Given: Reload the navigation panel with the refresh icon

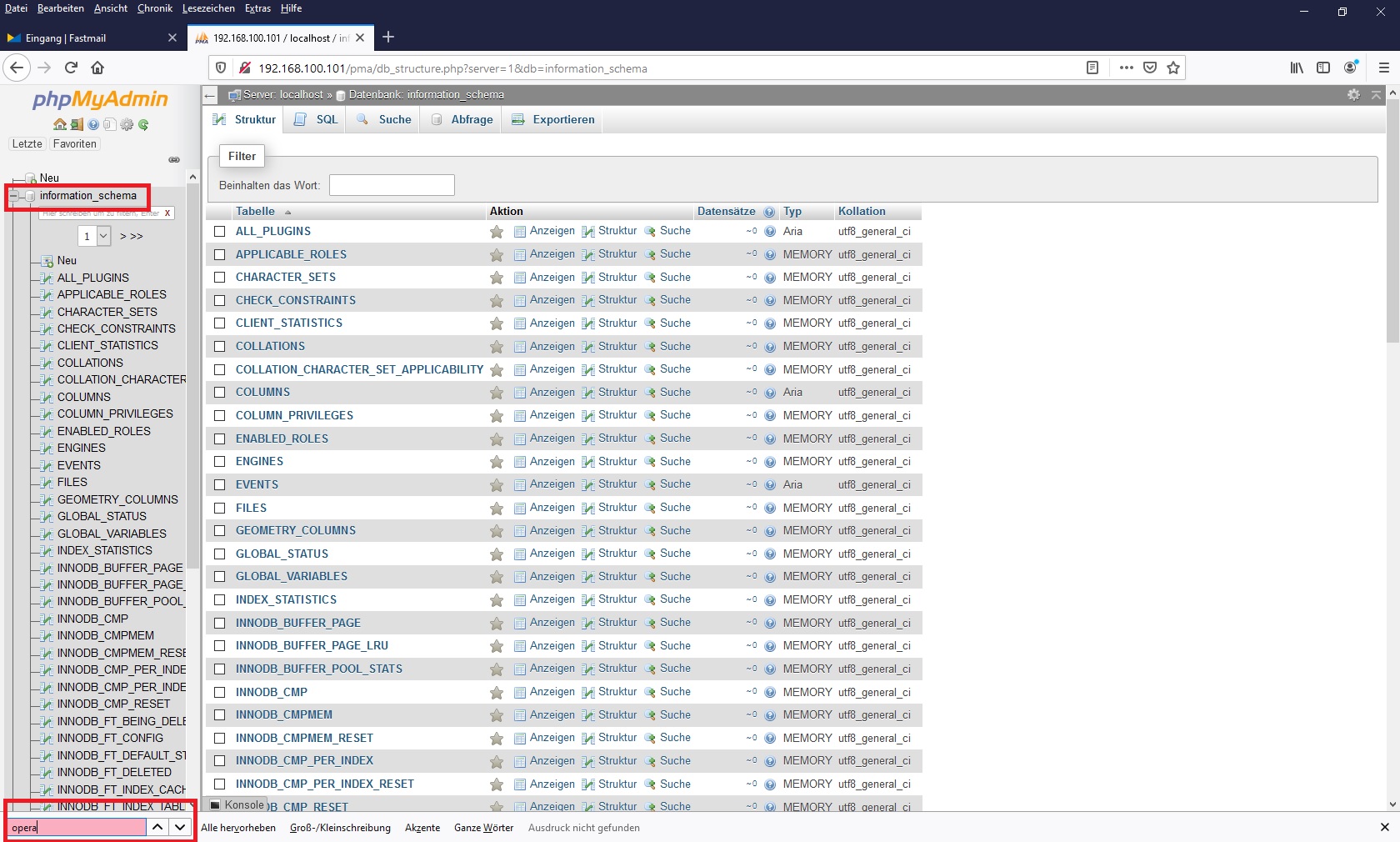Looking at the screenshot, I should pyautogui.click(x=143, y=125).
